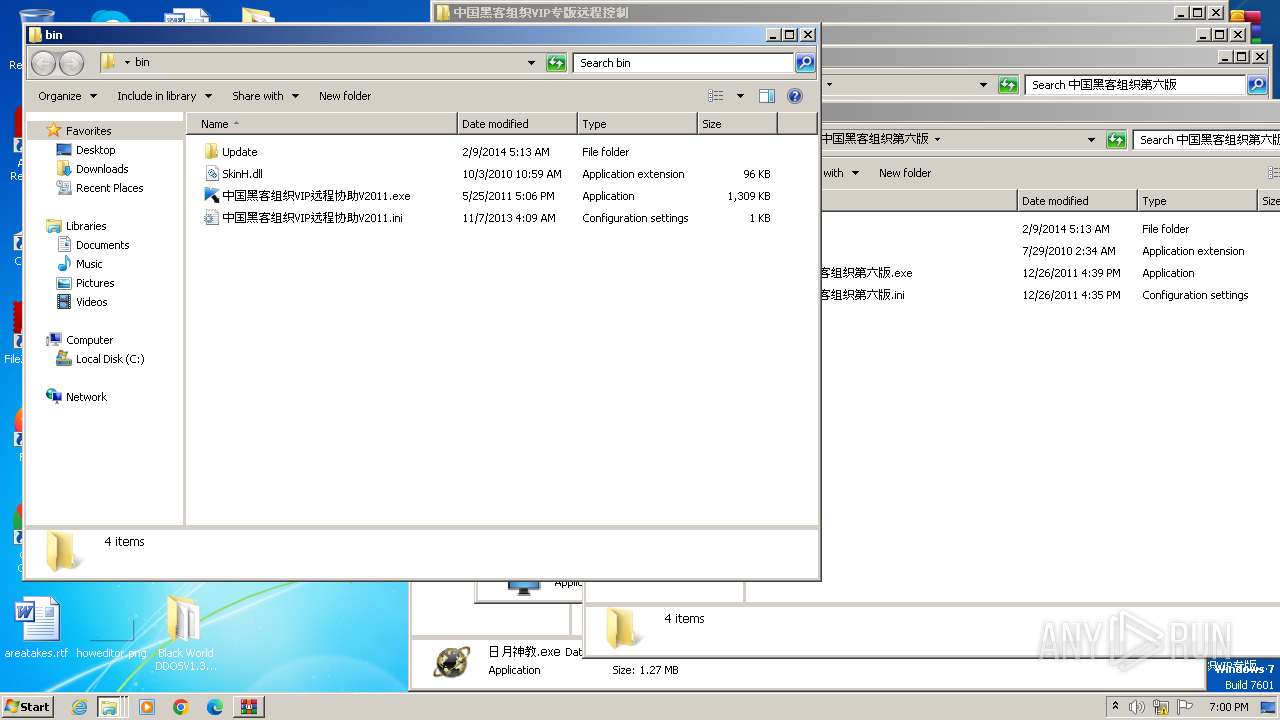Image resolution: width=1280 pixels, height=720 pixels.
Task: Open the volume control in system tray
Action: coord(1136,707)
